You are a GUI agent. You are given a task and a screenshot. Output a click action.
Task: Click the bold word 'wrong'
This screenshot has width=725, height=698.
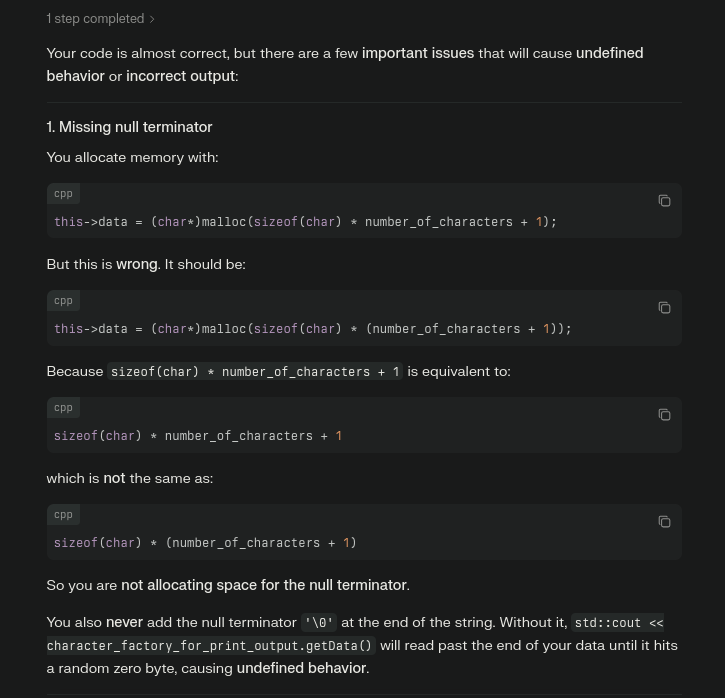tap(136, 264)
